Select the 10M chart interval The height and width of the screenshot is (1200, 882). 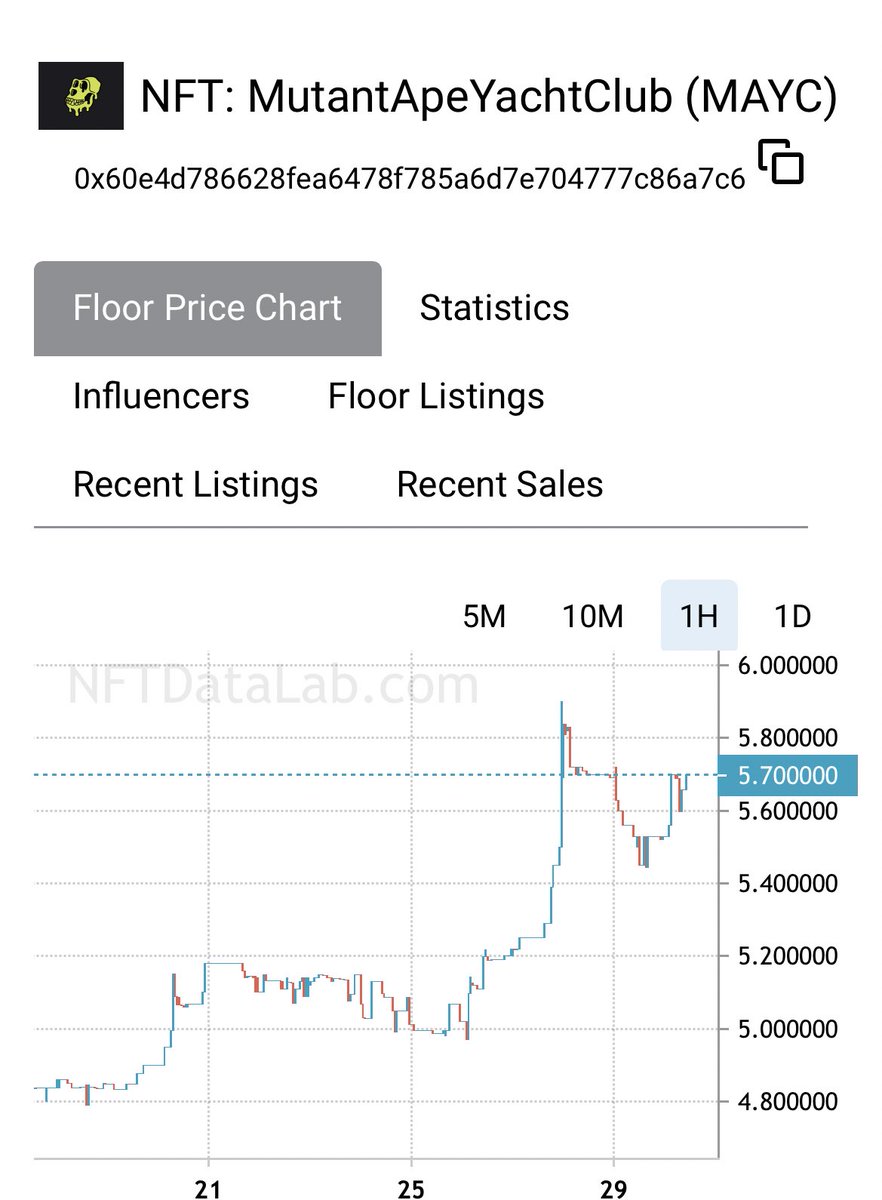point(593,616)
